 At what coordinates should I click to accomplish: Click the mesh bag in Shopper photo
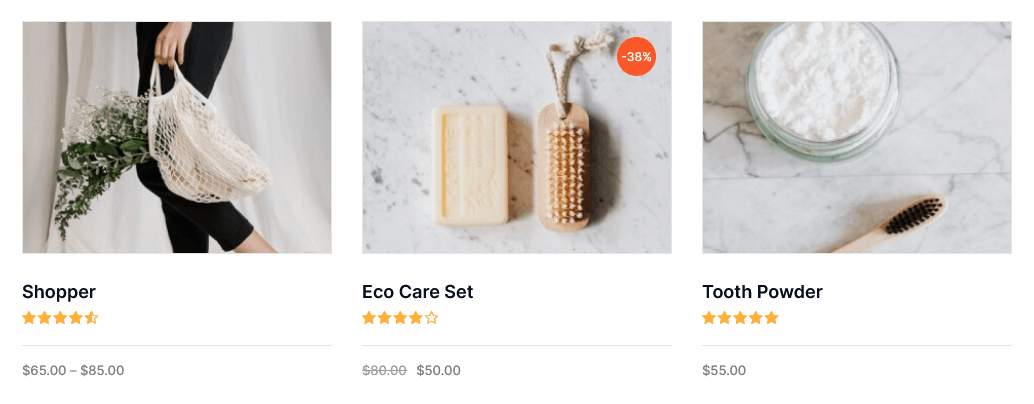point(208,144)
